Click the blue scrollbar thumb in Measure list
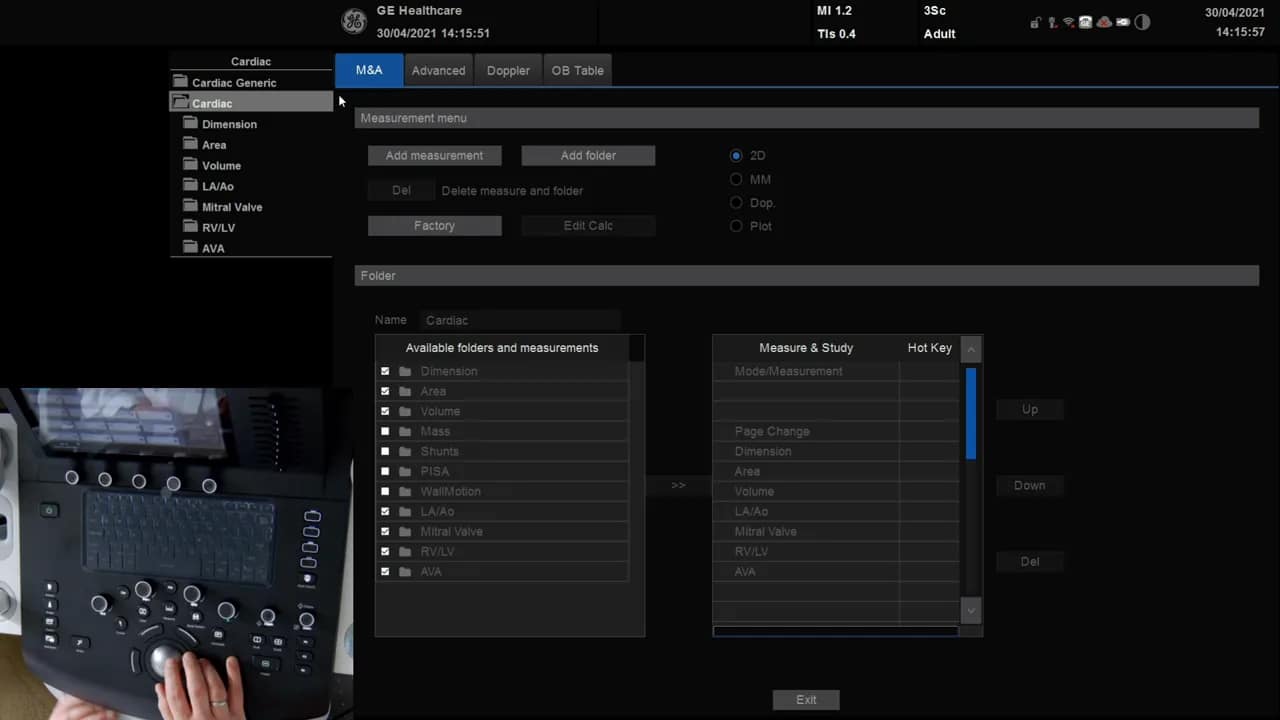This screenshot has height=720, width=1280. [970, 414]
